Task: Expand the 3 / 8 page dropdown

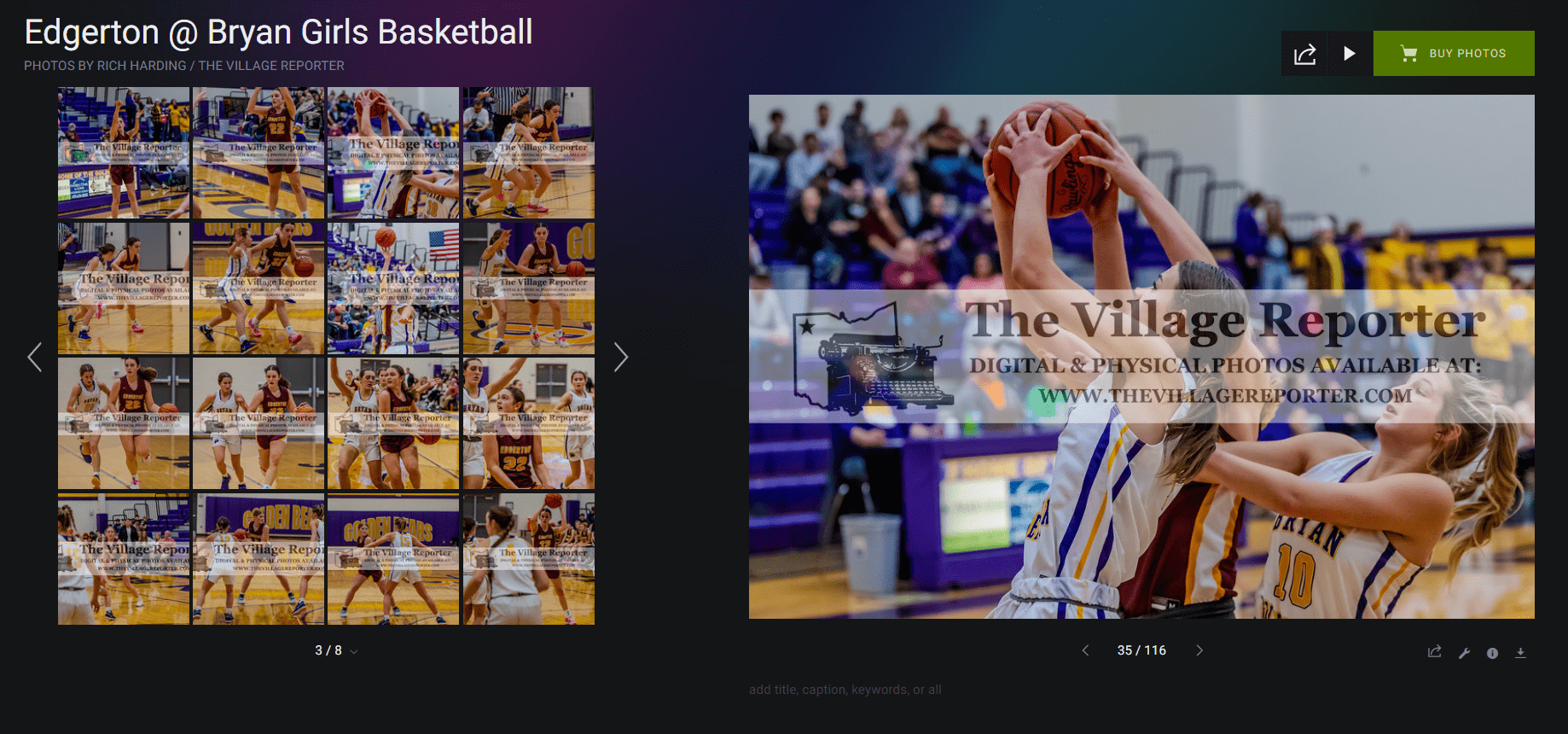Action: [336, 650]
